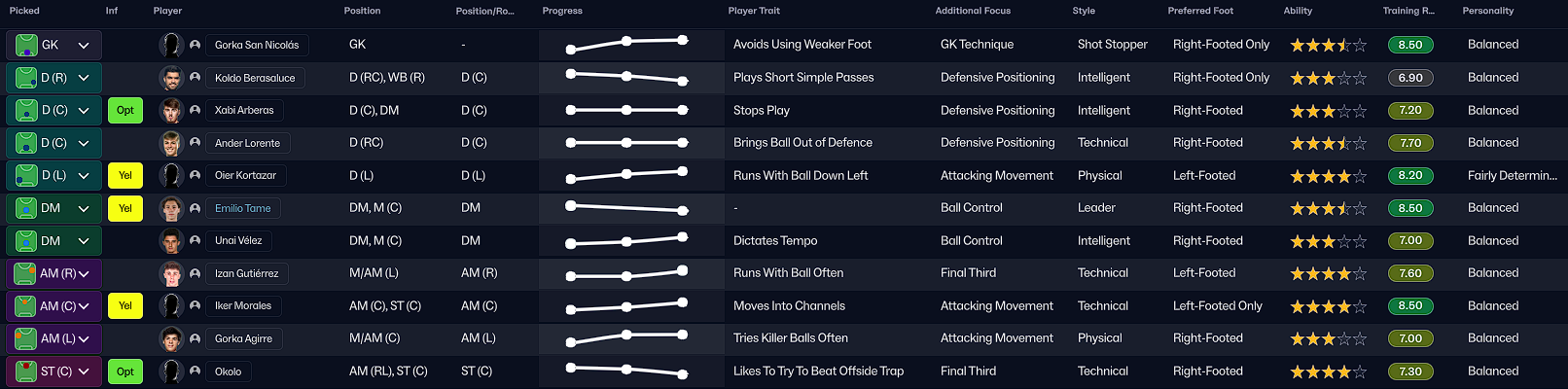Open Gorka San Nicolás player name button
Screen dimensions: 1568x389
[x=257, y=45]
